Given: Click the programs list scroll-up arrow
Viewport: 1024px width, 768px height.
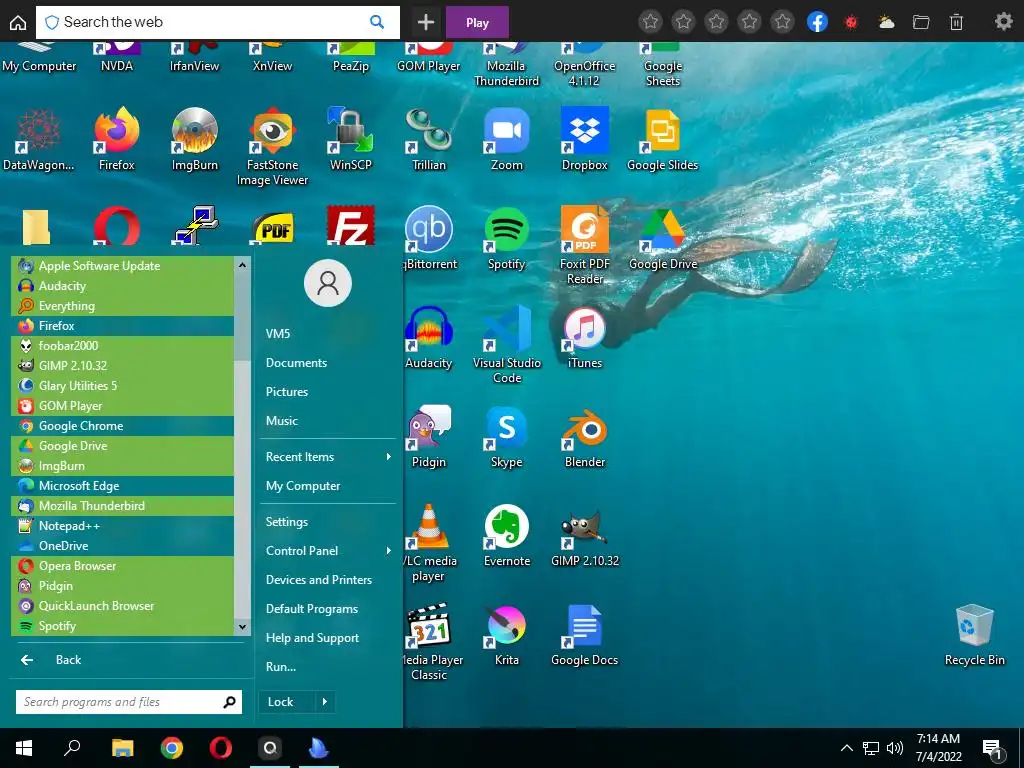Looking at the screenshot, I should [x=242, y=265].
